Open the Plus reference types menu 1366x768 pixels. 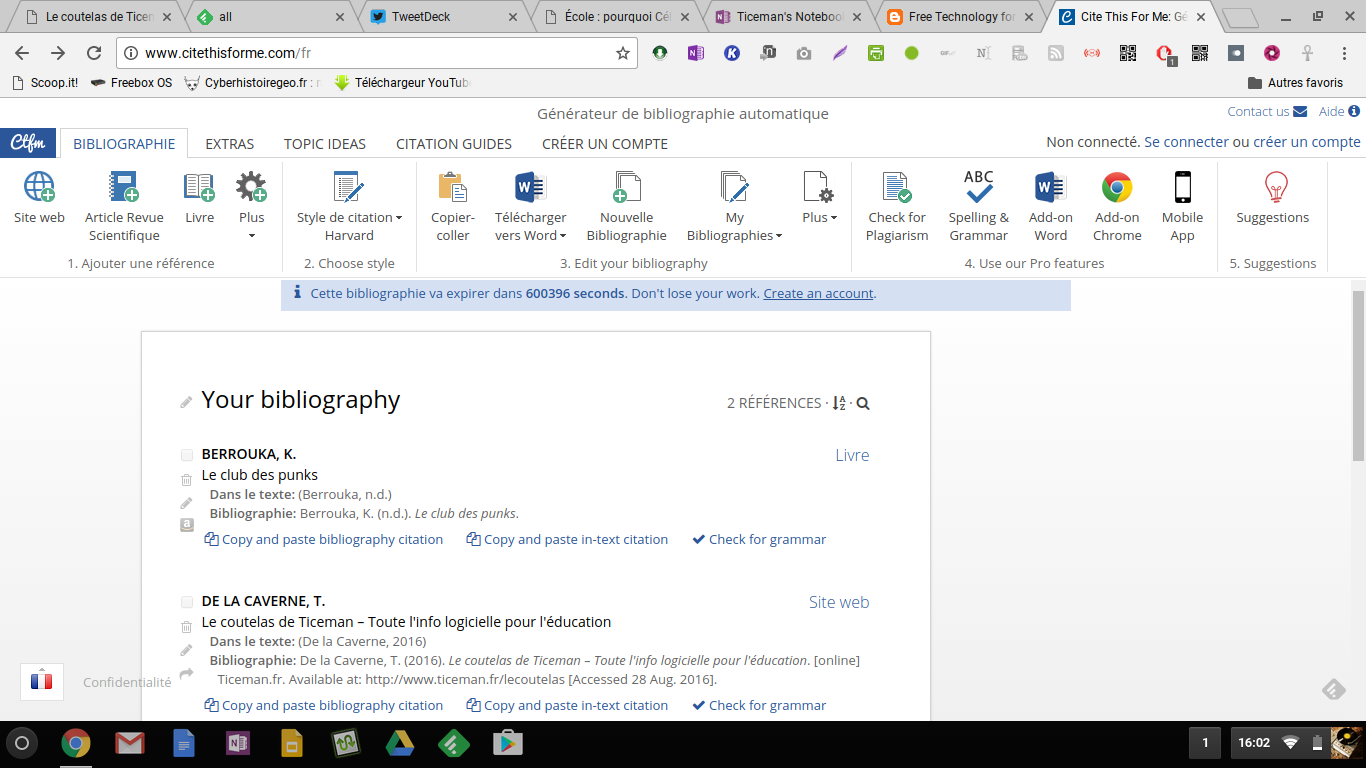pyautogui.click(x=251, y=205)
